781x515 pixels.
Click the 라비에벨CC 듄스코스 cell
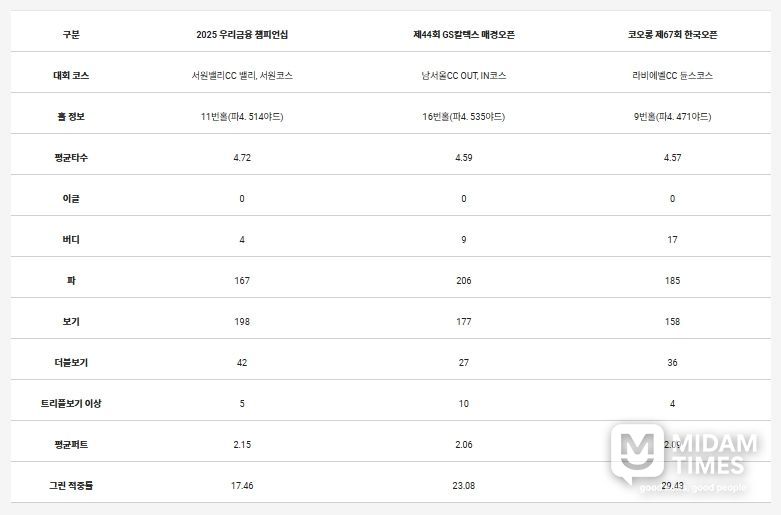[672, 75]
